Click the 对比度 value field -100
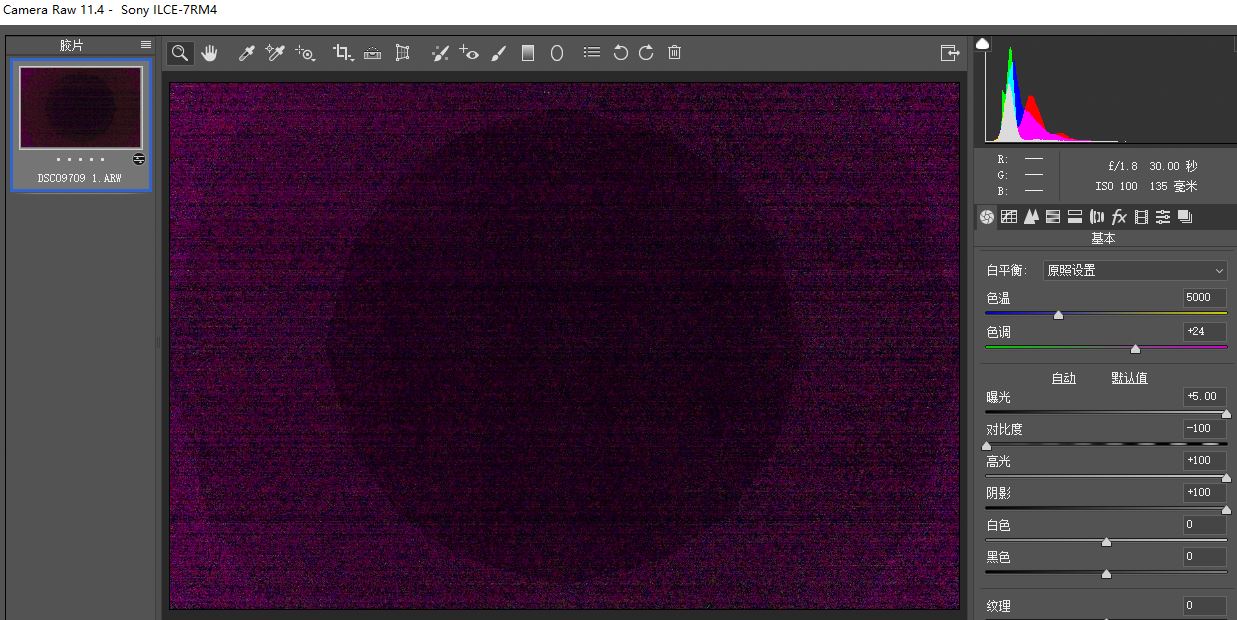1237x620 pixels. pyautogui.click(x=1204, y=428)
